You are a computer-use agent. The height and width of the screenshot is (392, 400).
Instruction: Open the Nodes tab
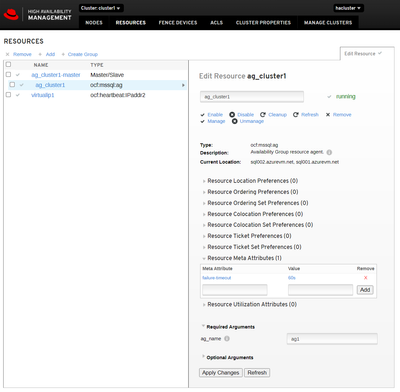pos(94,23)
